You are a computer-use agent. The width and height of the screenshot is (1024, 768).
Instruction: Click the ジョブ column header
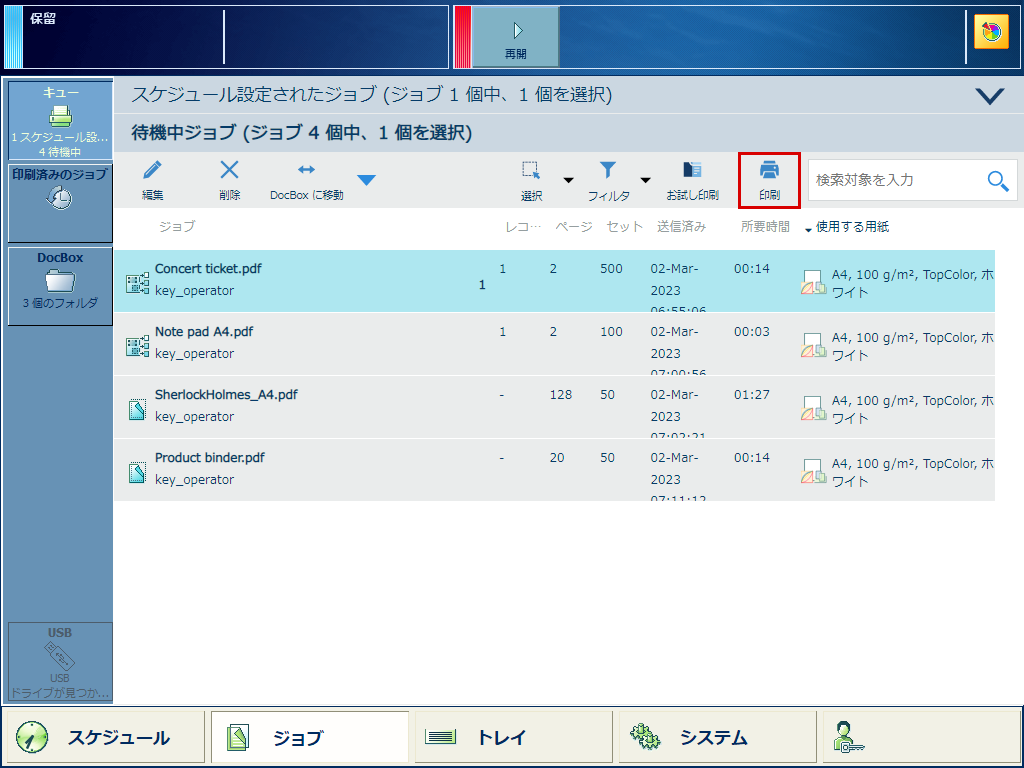176,227
